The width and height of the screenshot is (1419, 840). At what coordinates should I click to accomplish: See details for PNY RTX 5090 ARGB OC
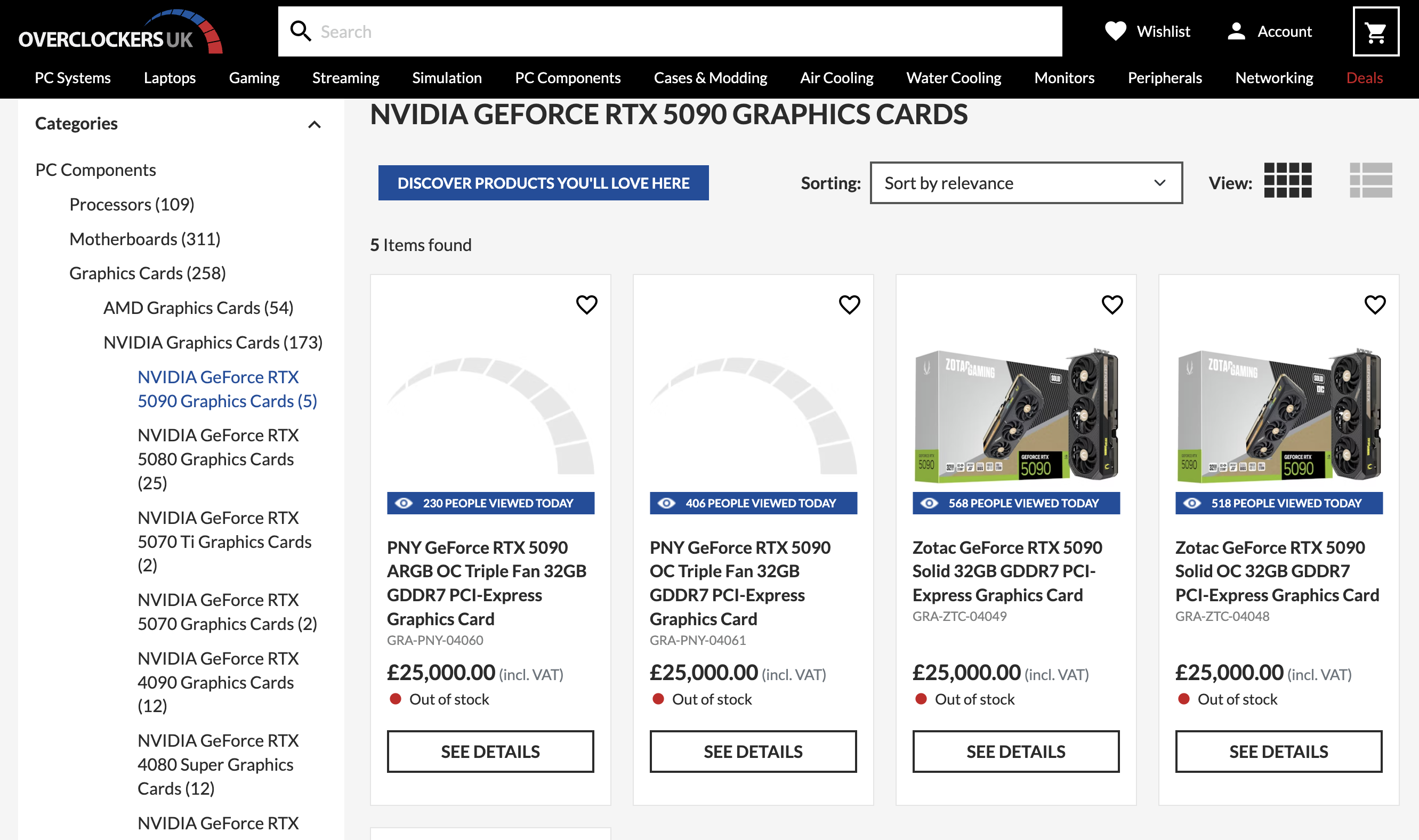pos(490,751)
